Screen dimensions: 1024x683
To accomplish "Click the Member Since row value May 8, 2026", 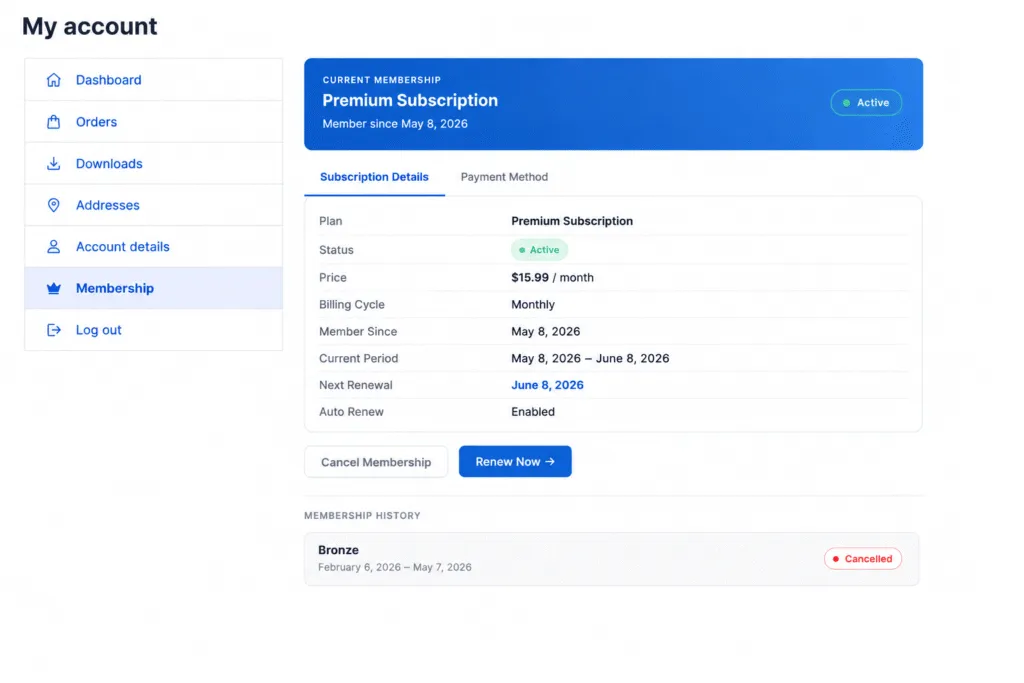I will [545, 332].
